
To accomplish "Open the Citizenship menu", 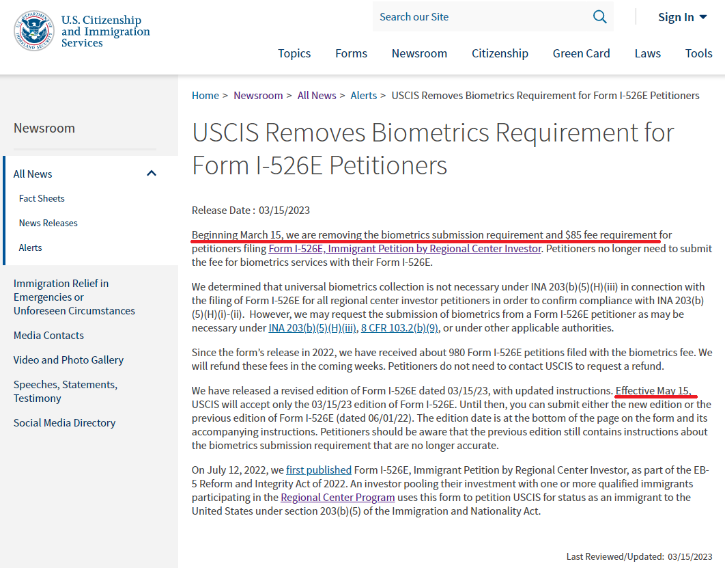I will pyautogui.click(x=500, y=54).
